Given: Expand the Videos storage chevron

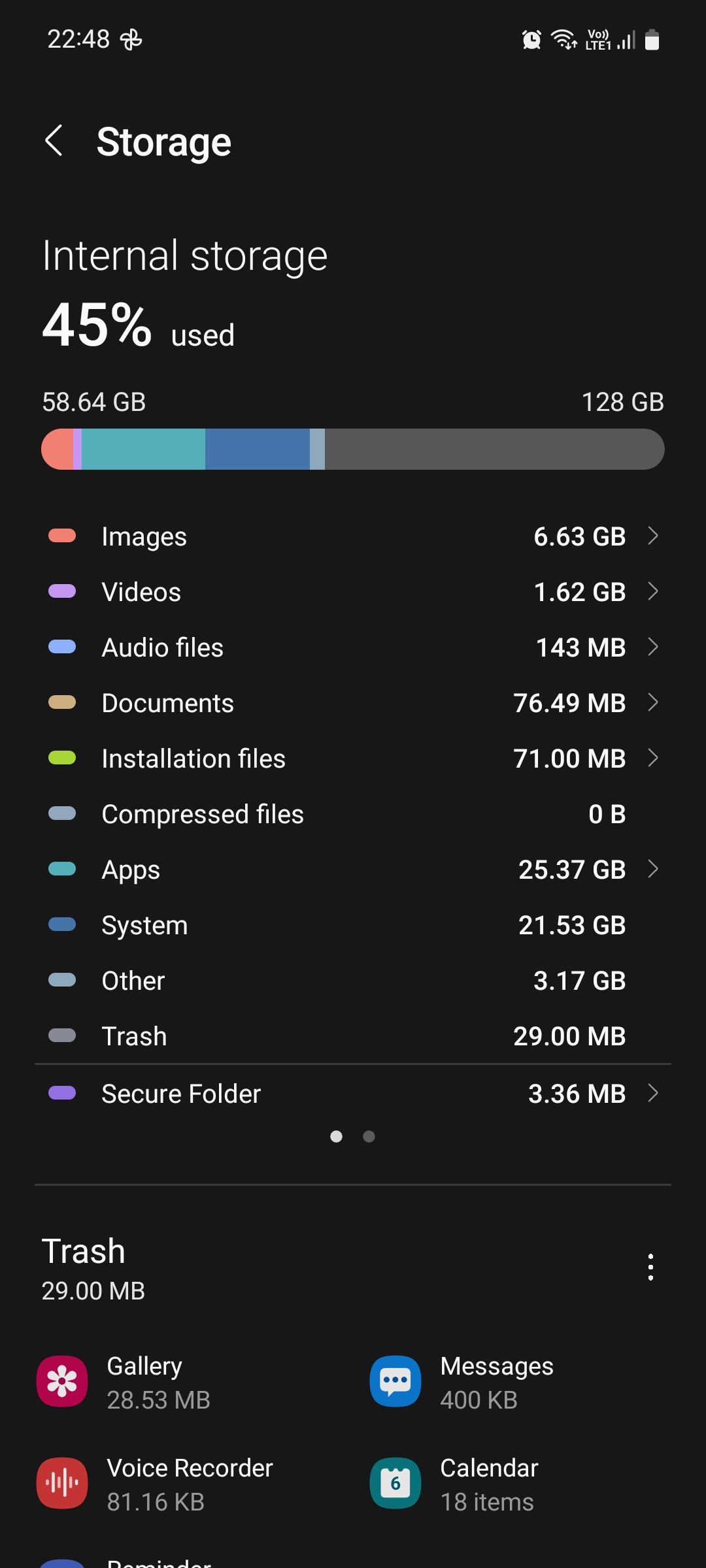Looking at the screenshot, I should point(652,591).
